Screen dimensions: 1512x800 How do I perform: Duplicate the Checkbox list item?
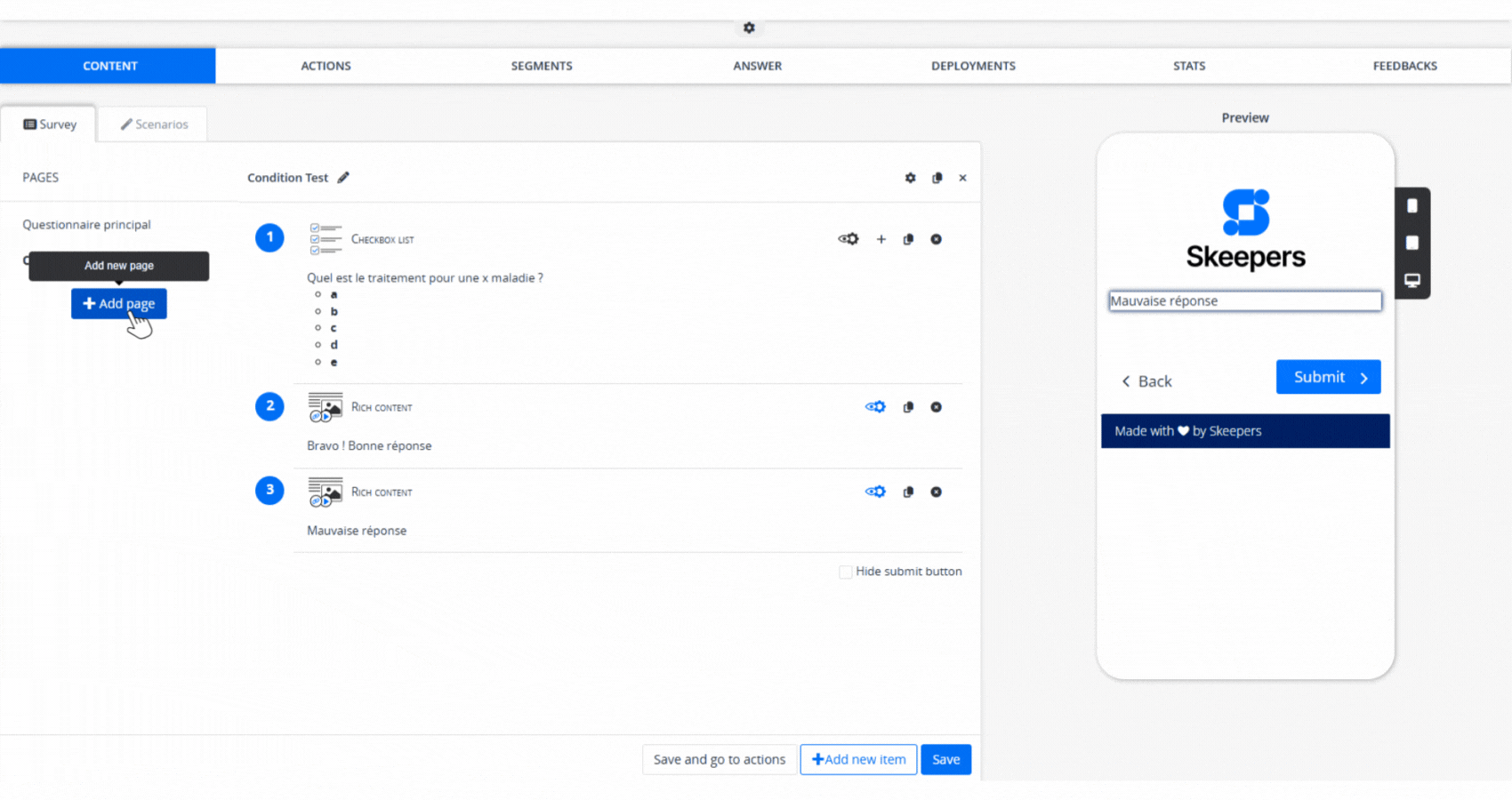[x=908, y=239]
